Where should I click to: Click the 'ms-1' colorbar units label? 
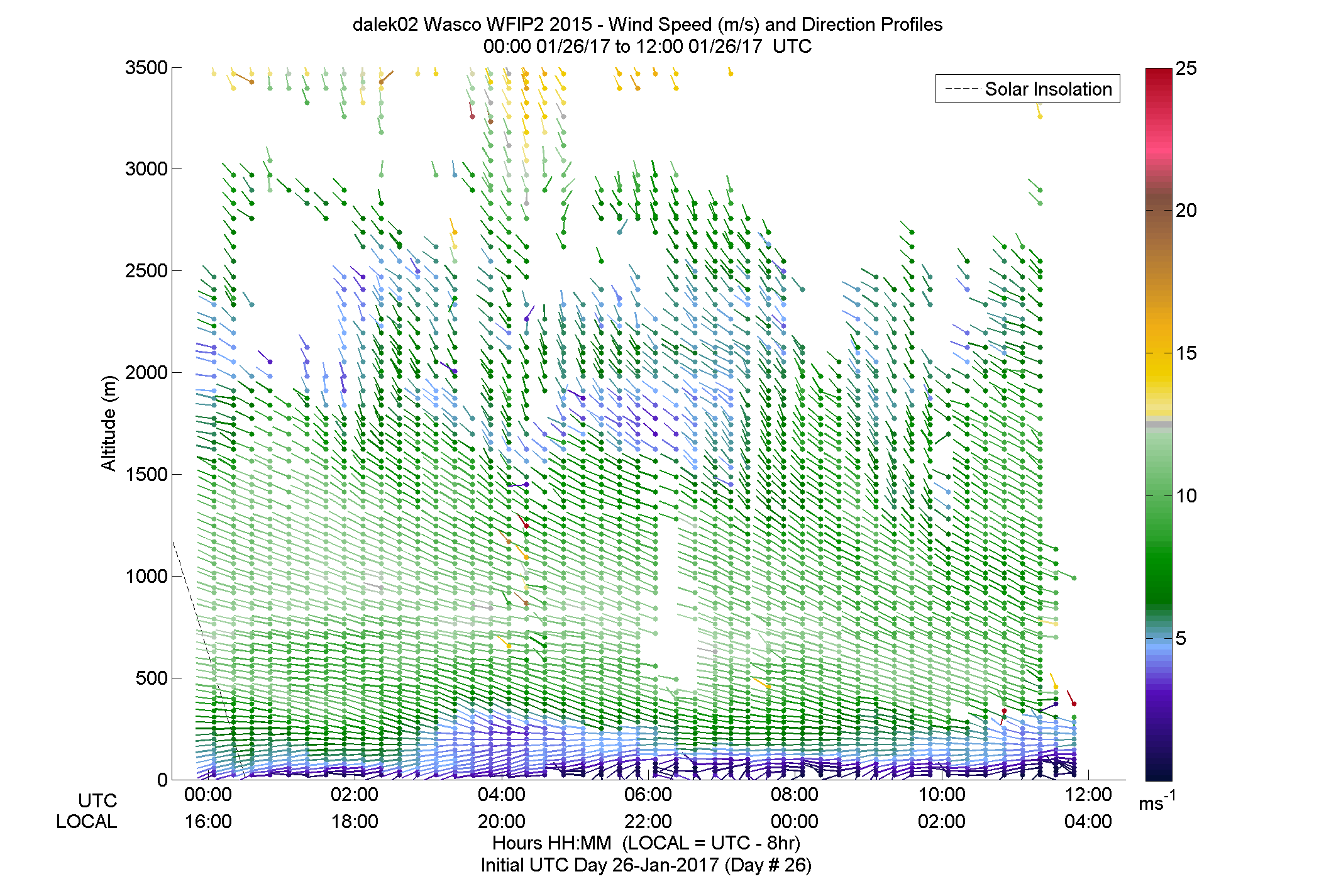click(x=1157, y=801)
